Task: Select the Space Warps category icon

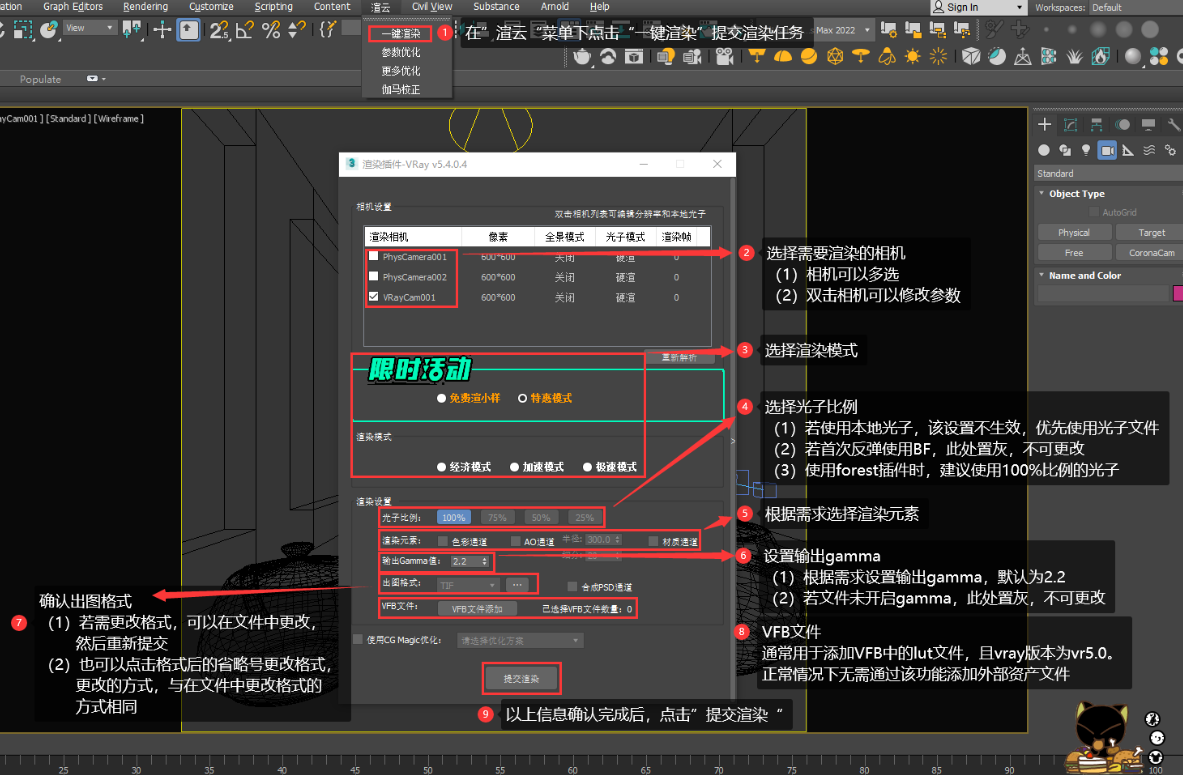Action: pos(1149,150)
